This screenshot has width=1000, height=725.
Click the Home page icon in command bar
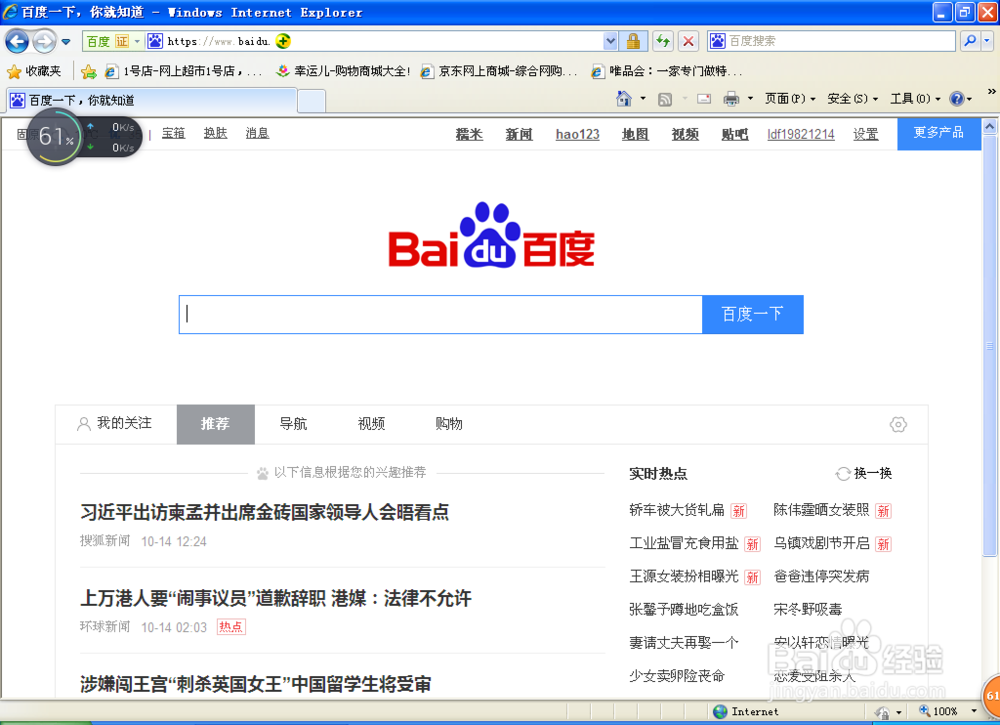[624, 99]
